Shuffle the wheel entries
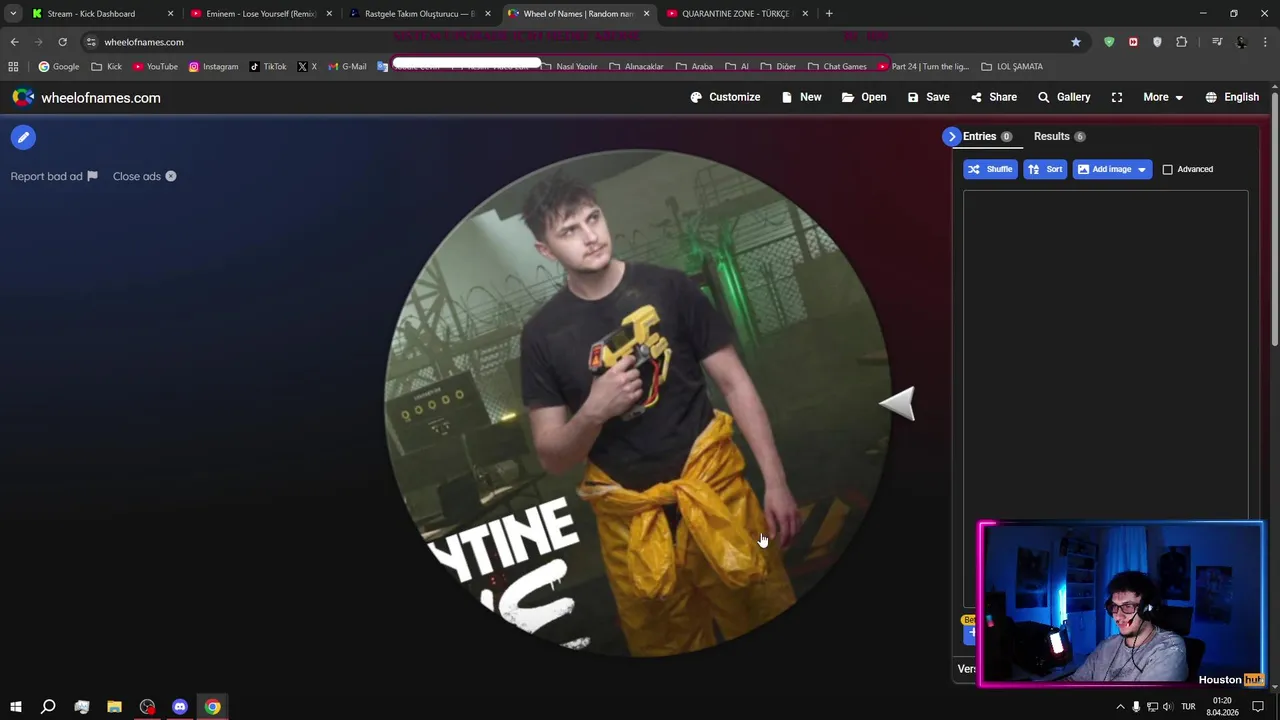 pyautogui.click(x=990, y=169)
